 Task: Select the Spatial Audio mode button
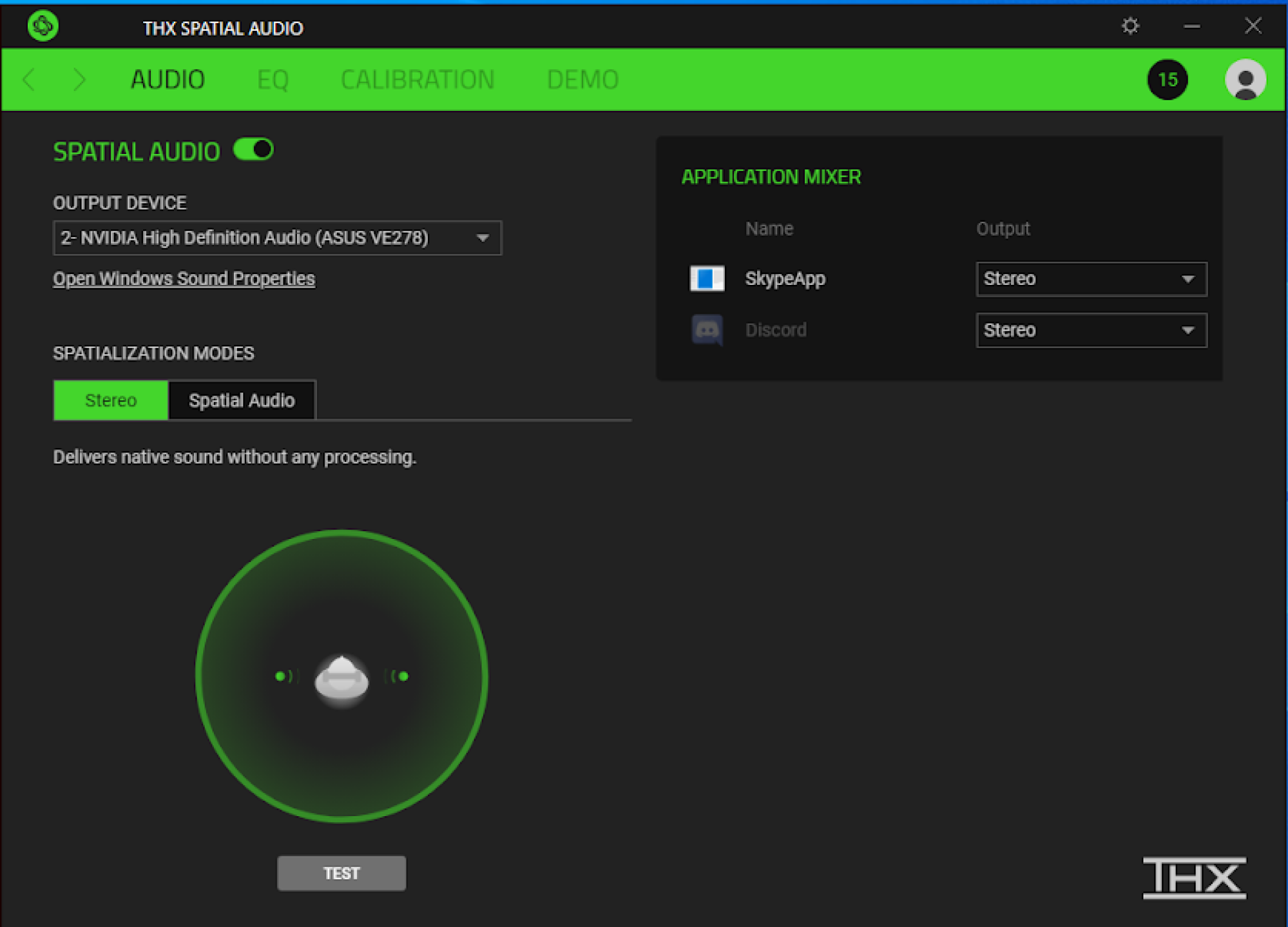(242, 400)
